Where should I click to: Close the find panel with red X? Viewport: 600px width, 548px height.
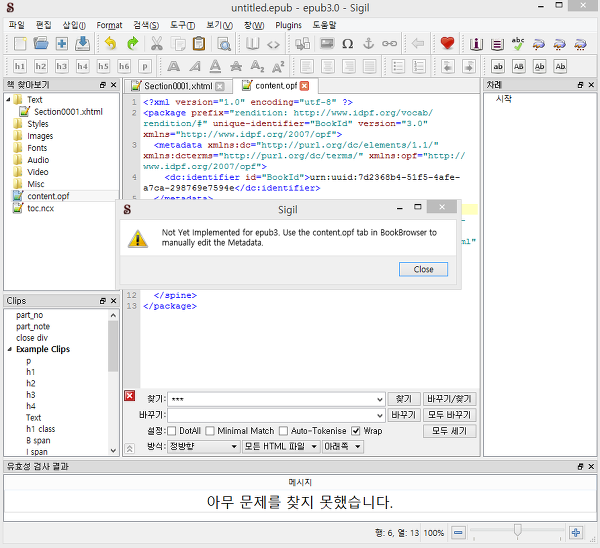[x=130, y=396]
